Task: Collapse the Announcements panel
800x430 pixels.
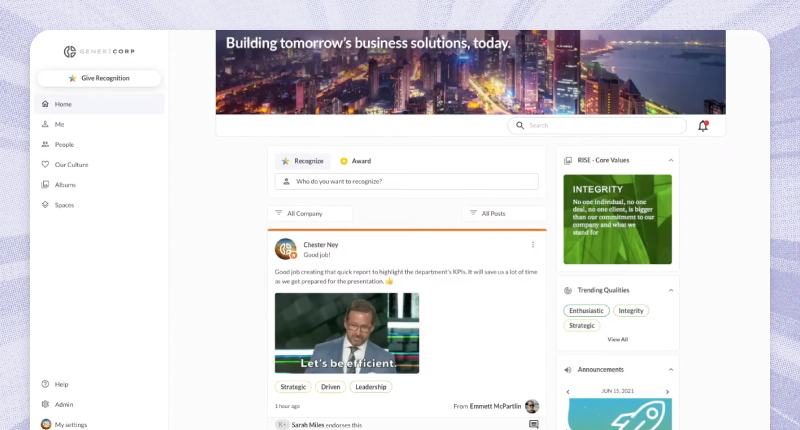Action: point(671,369)
